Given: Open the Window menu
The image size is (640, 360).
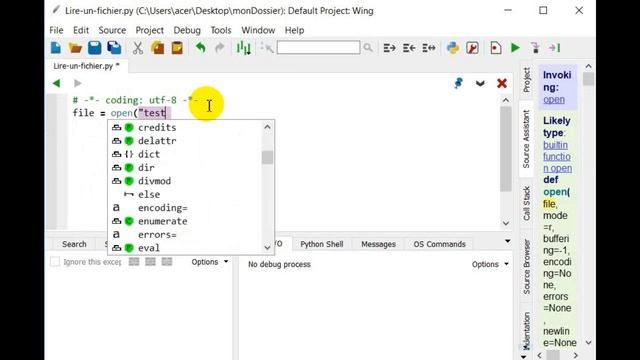Looking at the screenshot, I should pos(258,30).
